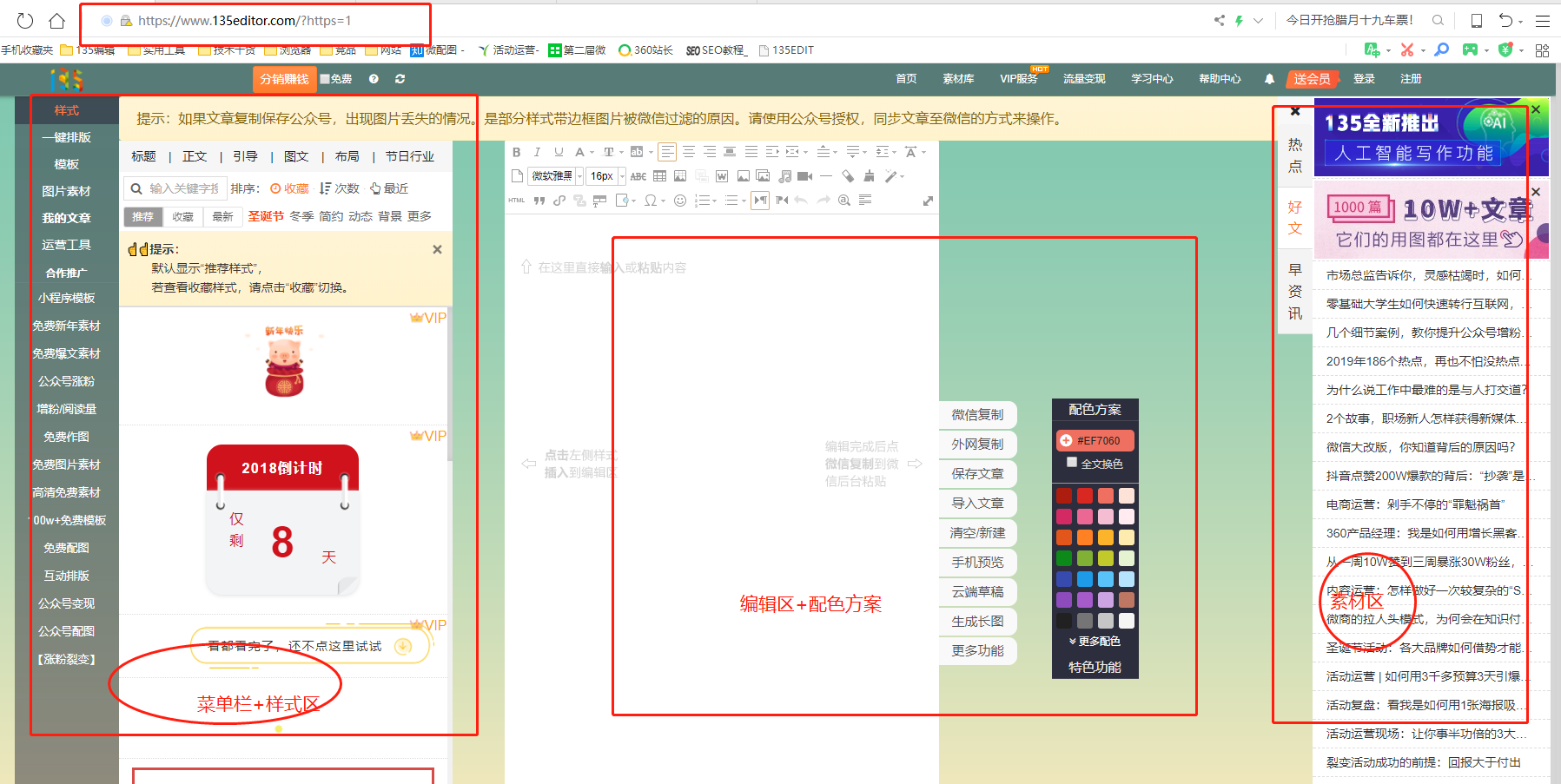This screenshot has height=784, width=1561.
Task: Open 正文 style category tab
Action: pyautogui.click(x=195, y=156)
